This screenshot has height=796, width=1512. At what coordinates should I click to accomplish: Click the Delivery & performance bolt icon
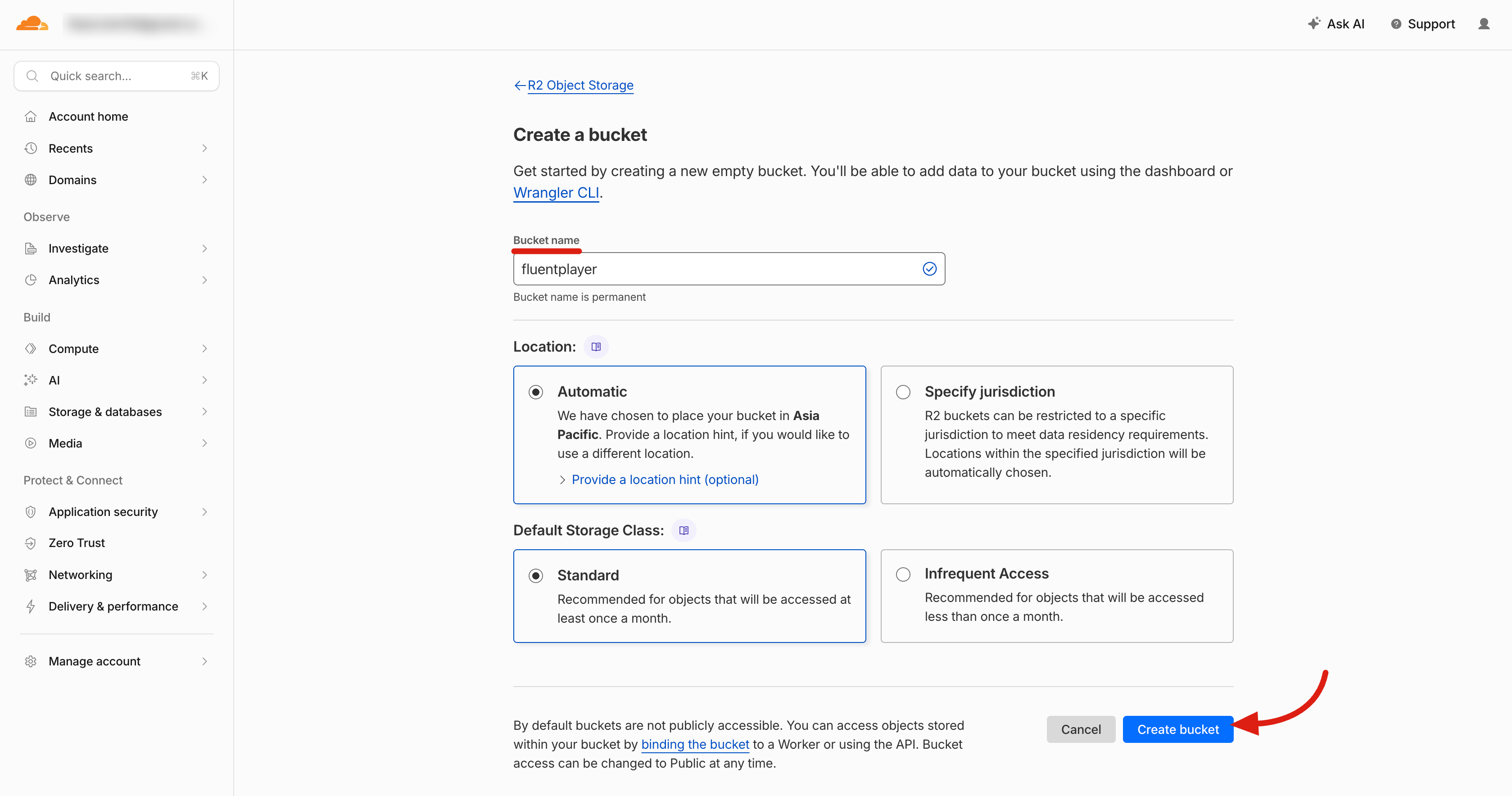(x=31, y=606)
